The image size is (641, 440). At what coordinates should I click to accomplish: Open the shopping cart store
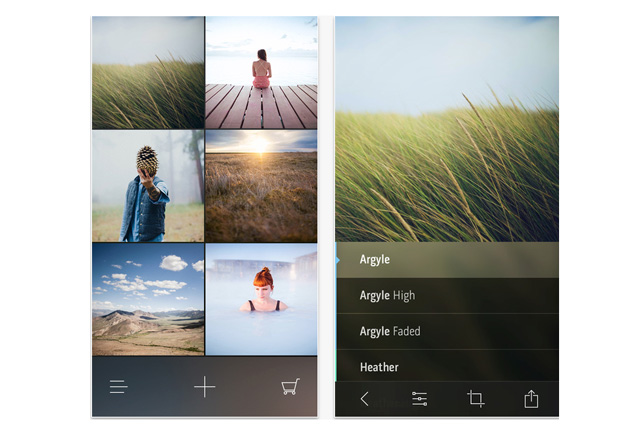(x=291, y=387)
